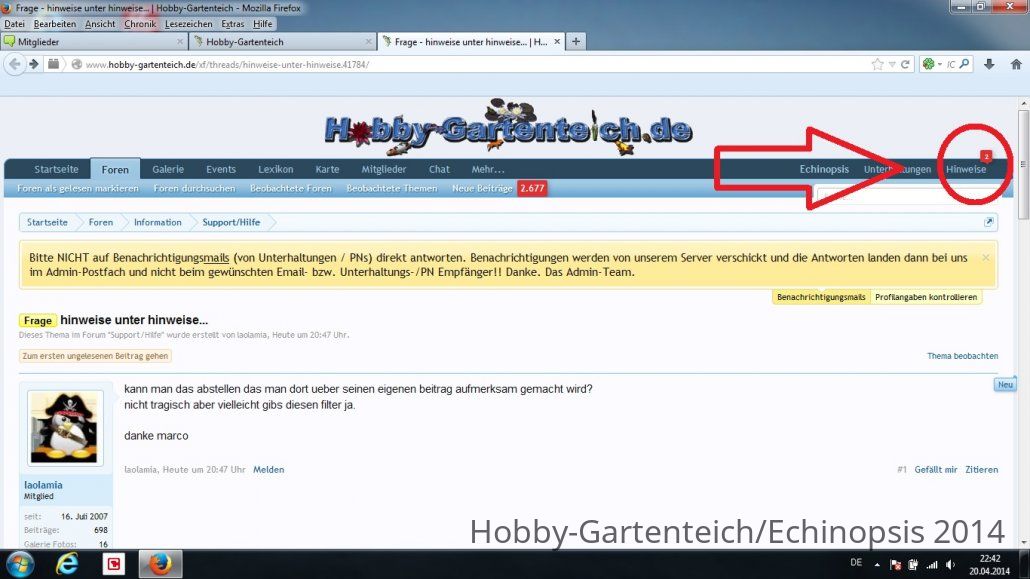Go to the Firefox home page icon

click(1016, 64)
